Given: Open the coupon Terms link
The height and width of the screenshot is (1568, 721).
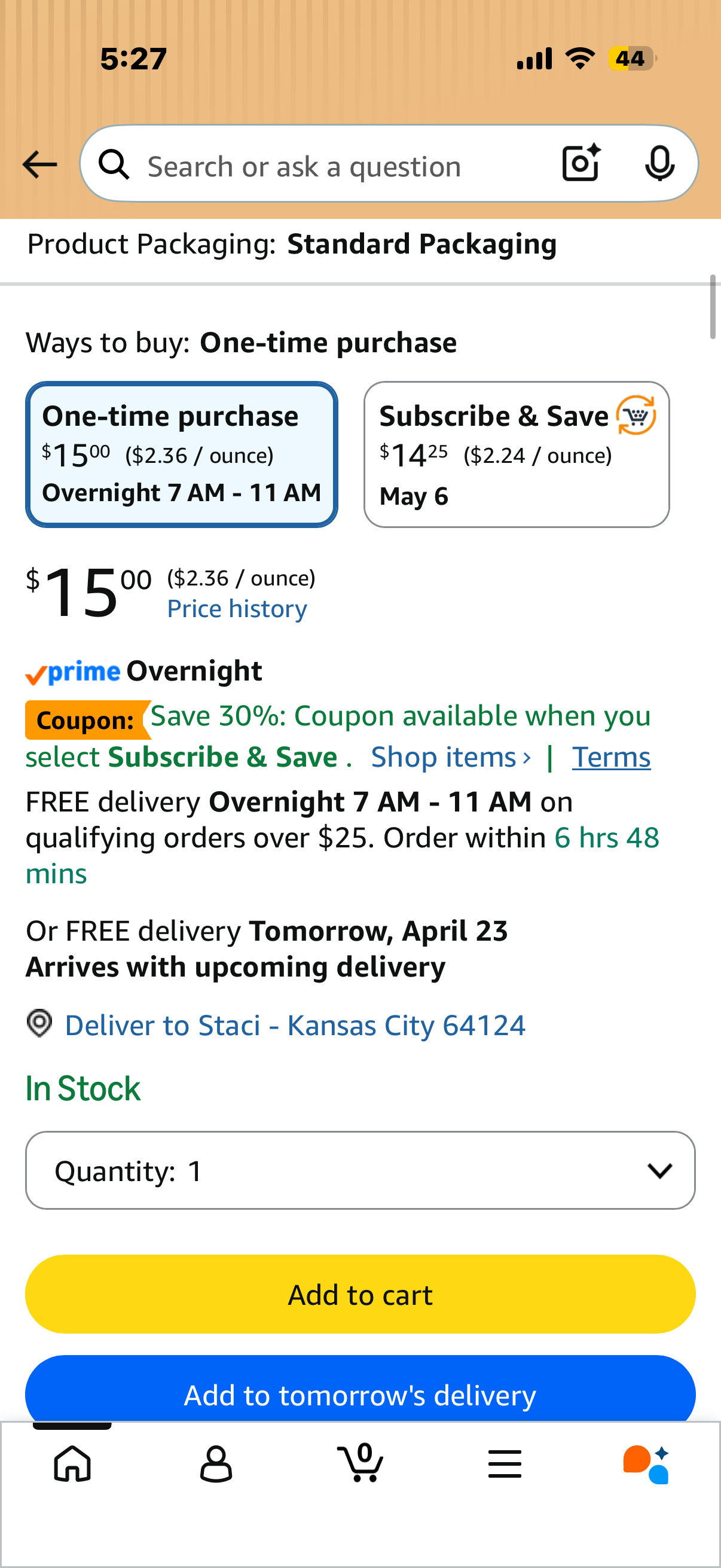Looking at the screenshot, I should 611,757.
